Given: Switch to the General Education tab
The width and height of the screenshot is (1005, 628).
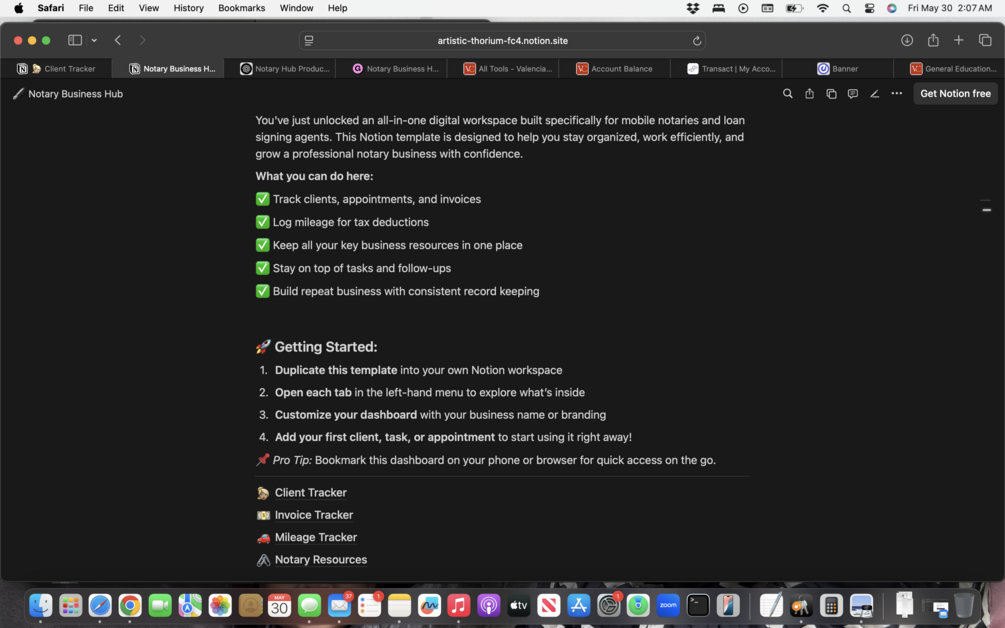Looking at the screenshot, I should [x=949, y=69].
